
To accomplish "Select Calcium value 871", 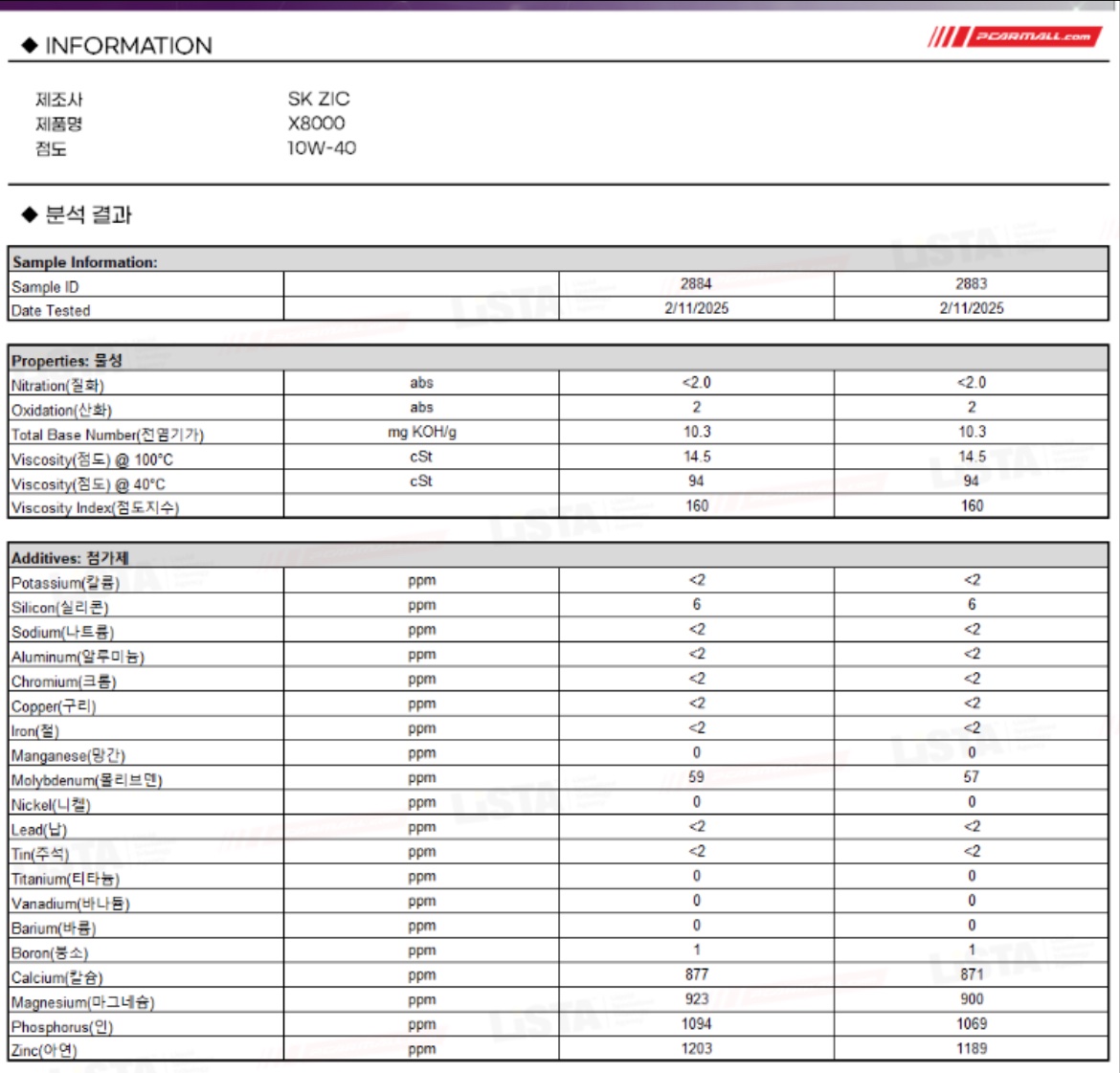I will pos(972,974).
